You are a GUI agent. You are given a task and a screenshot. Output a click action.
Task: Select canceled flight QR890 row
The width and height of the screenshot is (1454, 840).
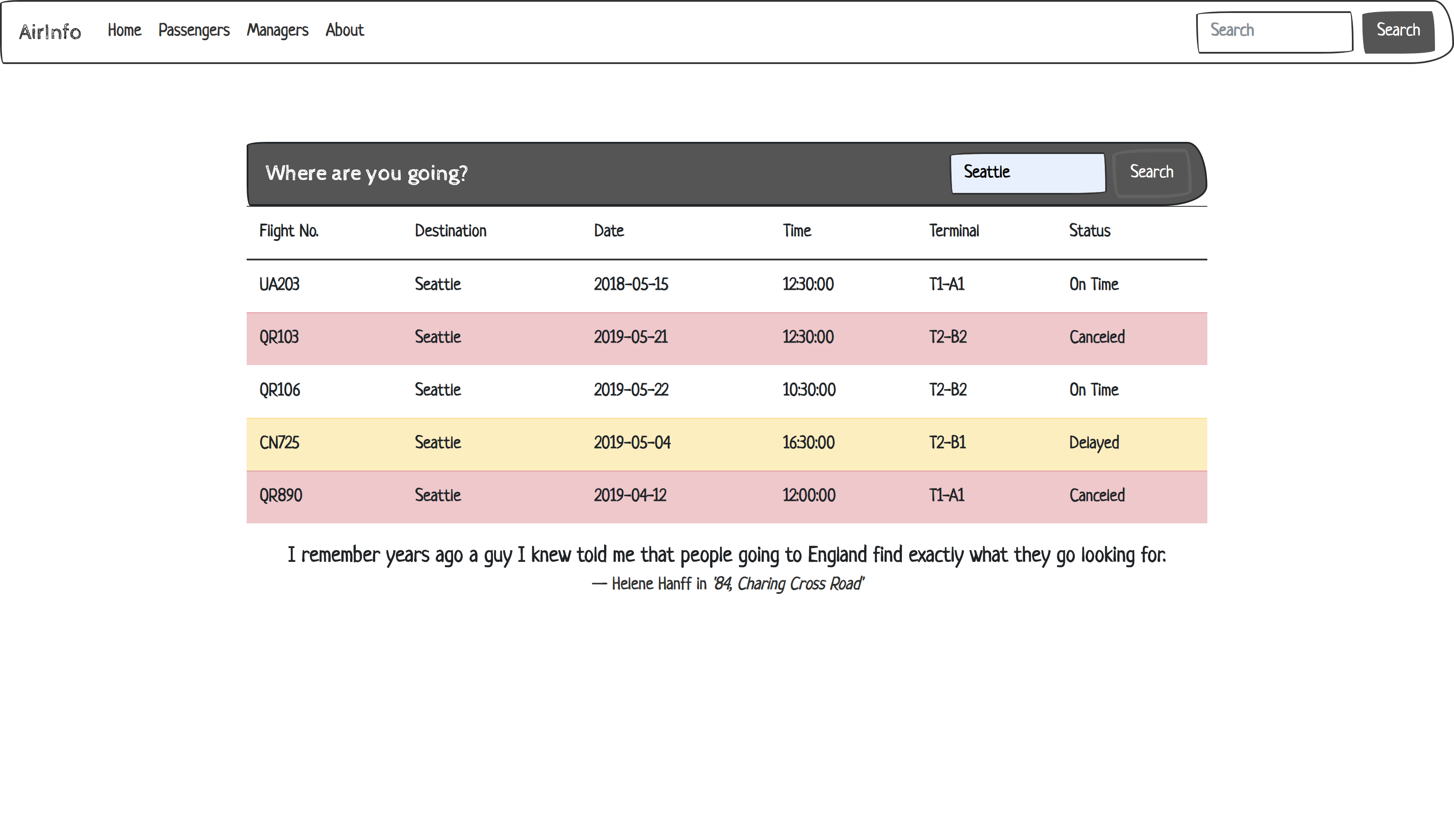click(x=726, y=496)
